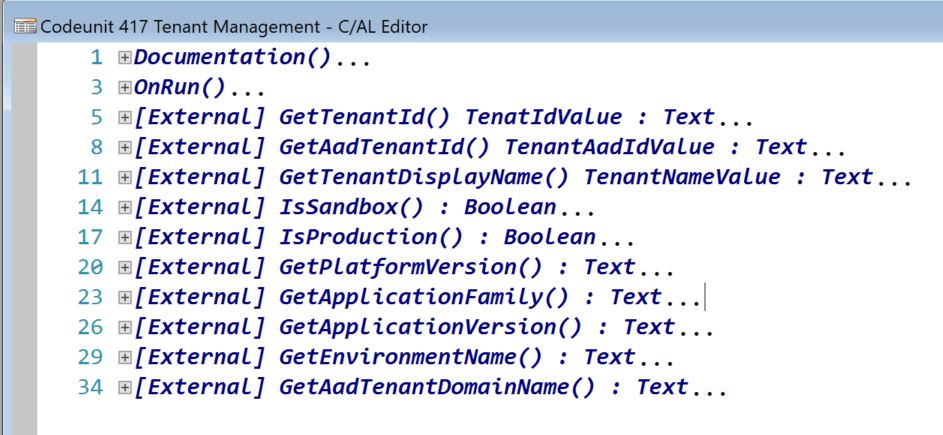Expand the Documentation() section
Screen dimensions: 943x435
[x=124, y=58]
